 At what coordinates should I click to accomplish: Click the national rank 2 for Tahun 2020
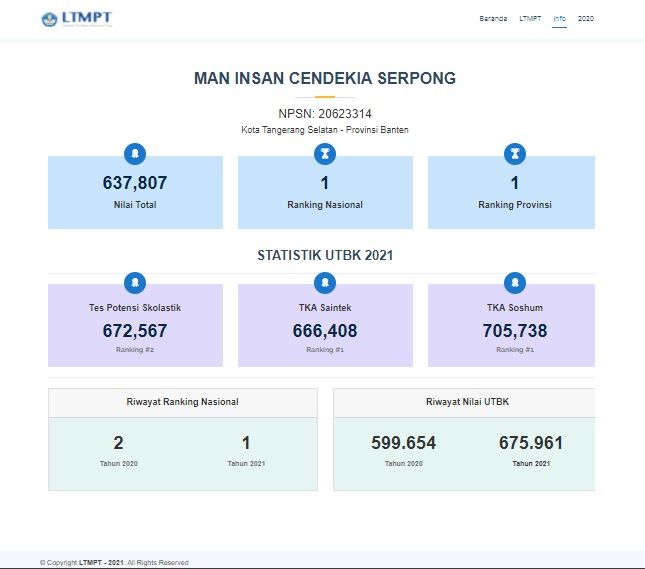118,443
